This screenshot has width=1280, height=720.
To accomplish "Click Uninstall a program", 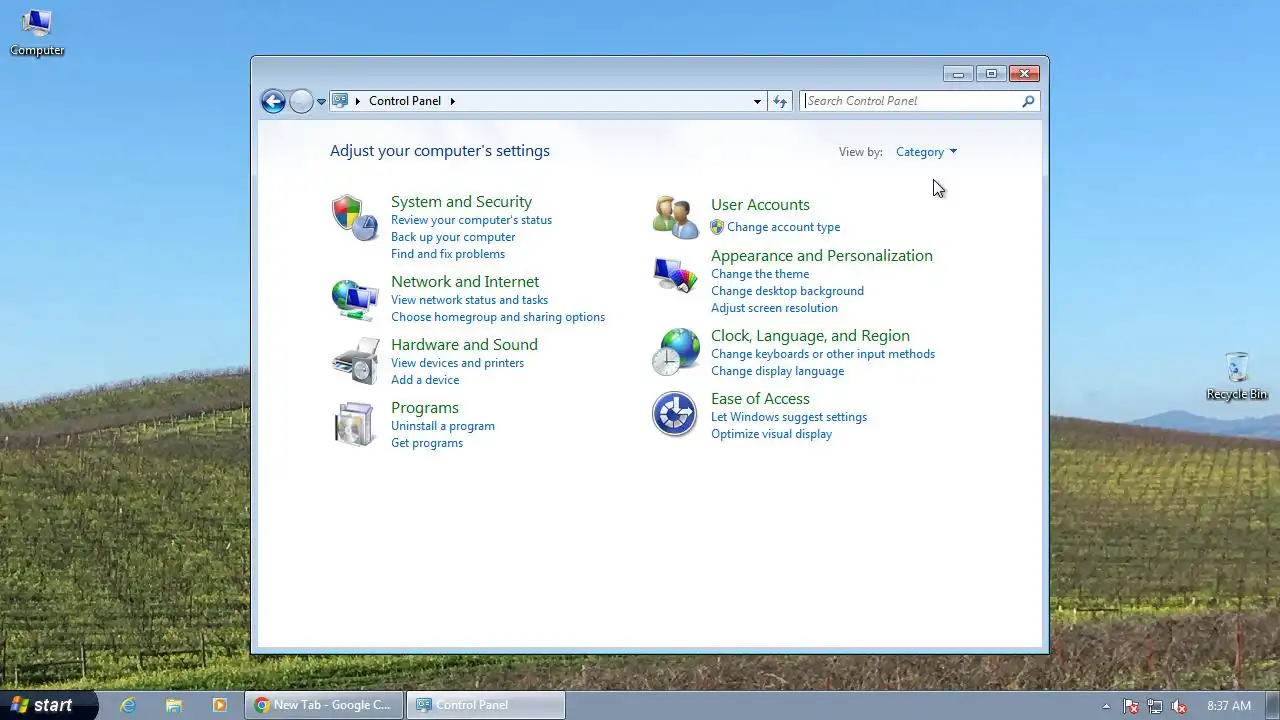I will pos(443,426).
